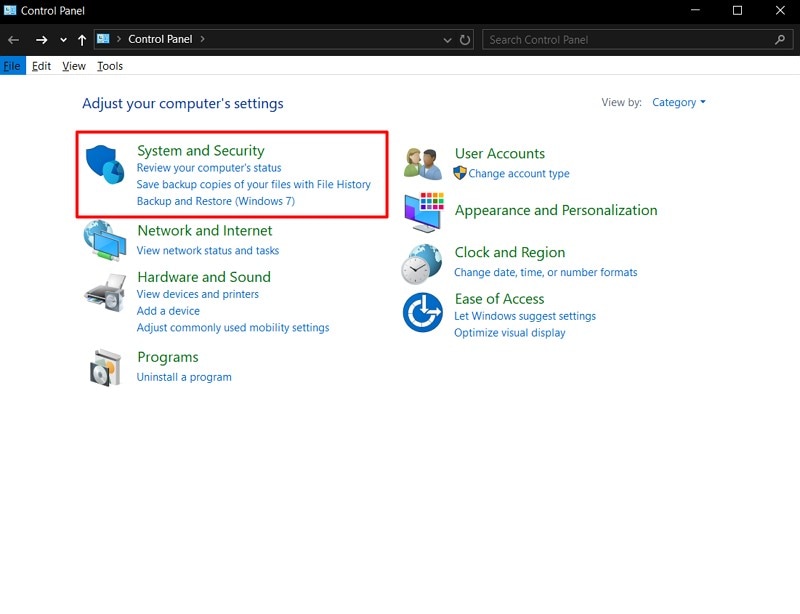
Task: Click the Appearance and Personalization monitor icon
Action: pyautogui.click(x=423, y=212)
